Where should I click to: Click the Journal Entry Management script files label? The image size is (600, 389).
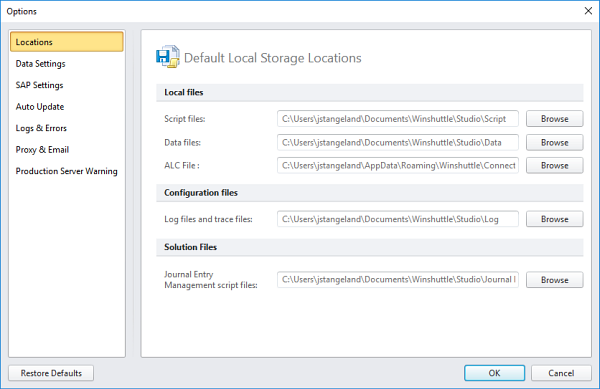click(x=211, y=280)
